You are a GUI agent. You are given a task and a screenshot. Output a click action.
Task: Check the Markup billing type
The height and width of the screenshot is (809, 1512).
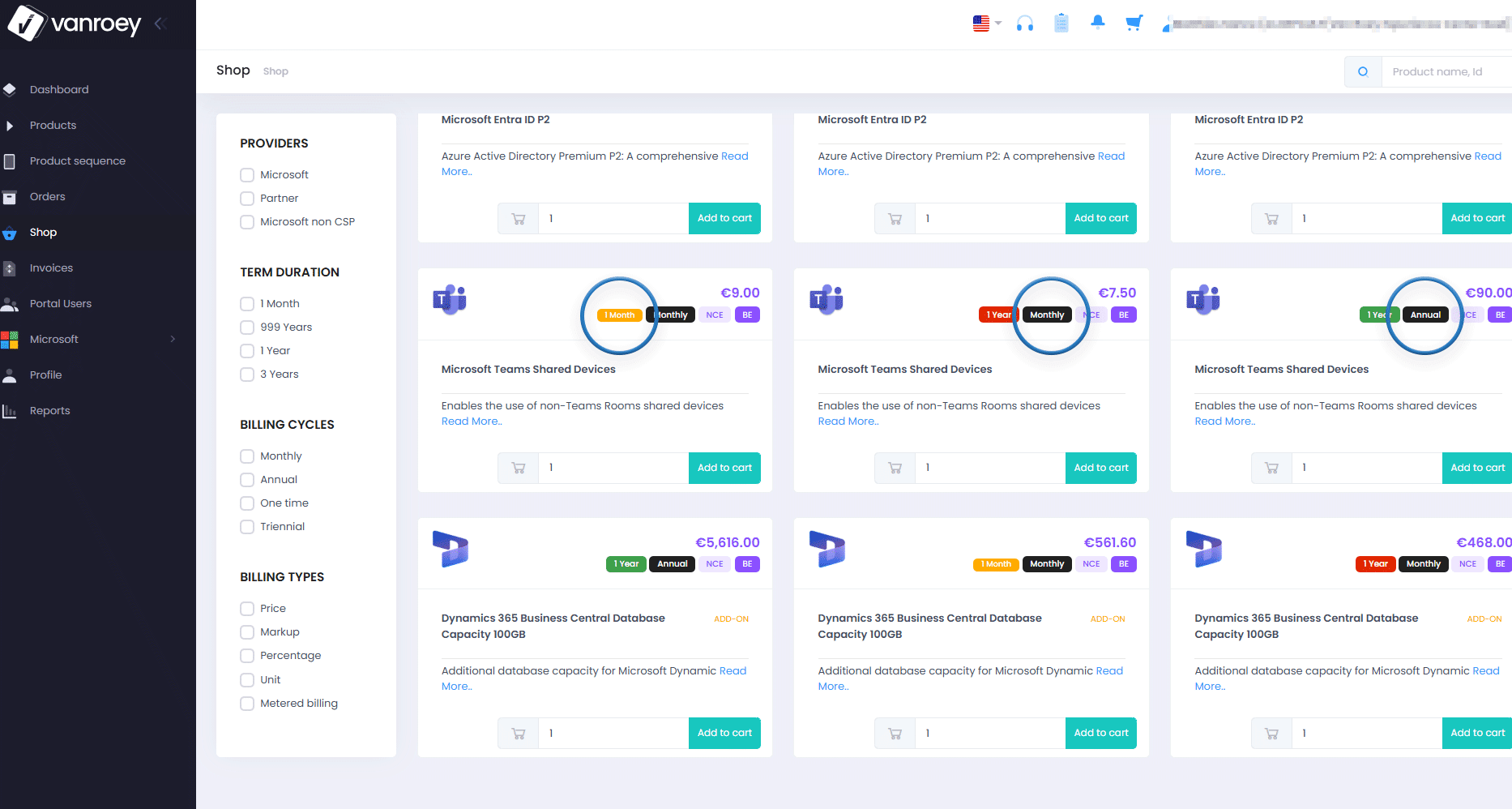[x=247, y=632]
